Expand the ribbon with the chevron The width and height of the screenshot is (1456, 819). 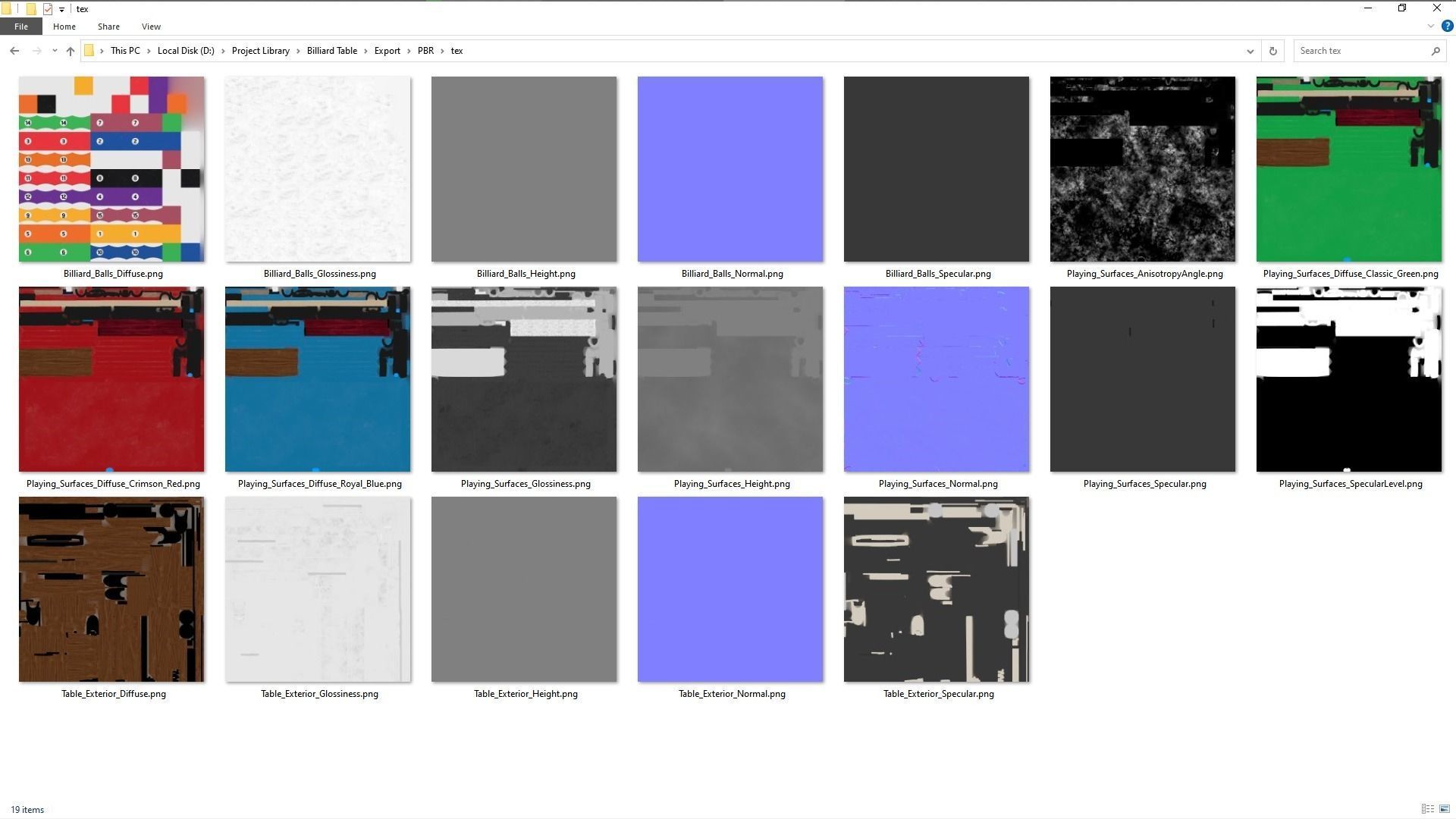1430,27
